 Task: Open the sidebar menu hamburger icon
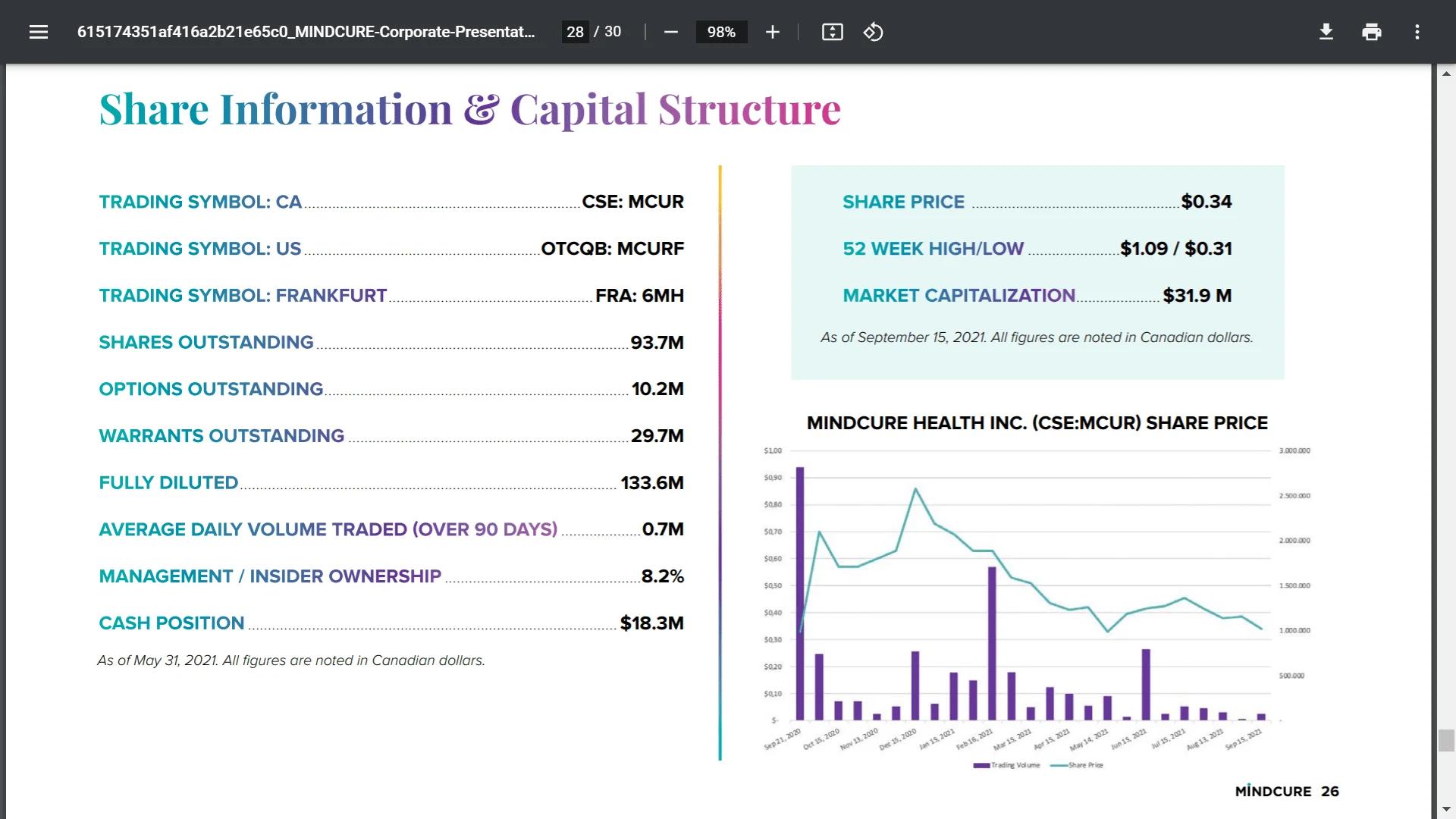coord(39,32)
